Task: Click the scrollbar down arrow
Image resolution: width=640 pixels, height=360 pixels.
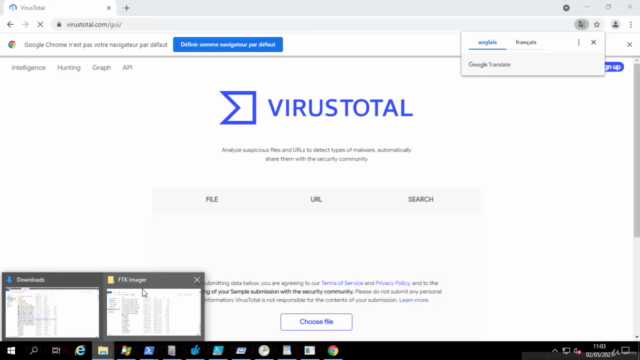Action: coord(637,337)
